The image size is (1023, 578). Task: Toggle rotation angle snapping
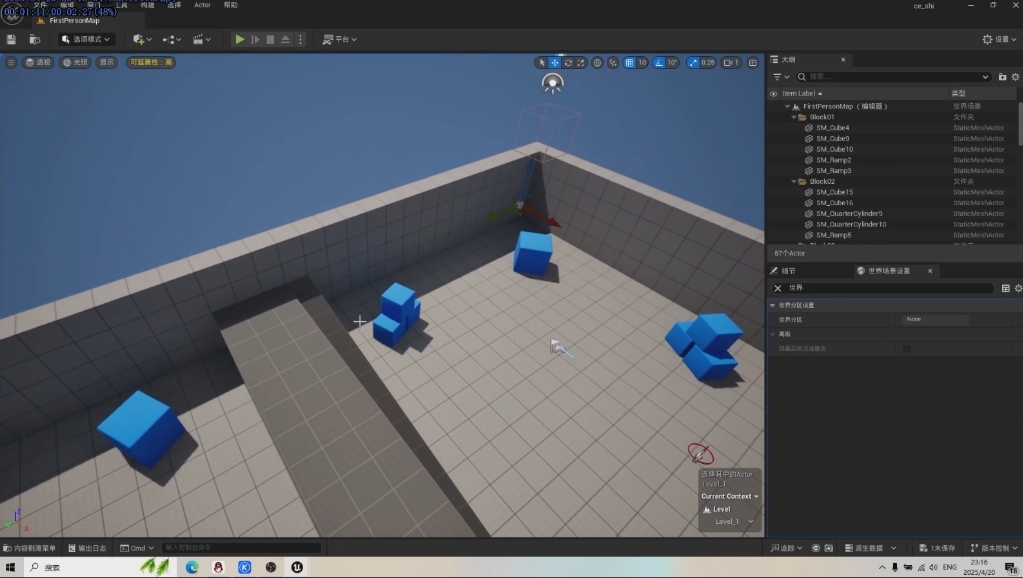tap(660, 62)
